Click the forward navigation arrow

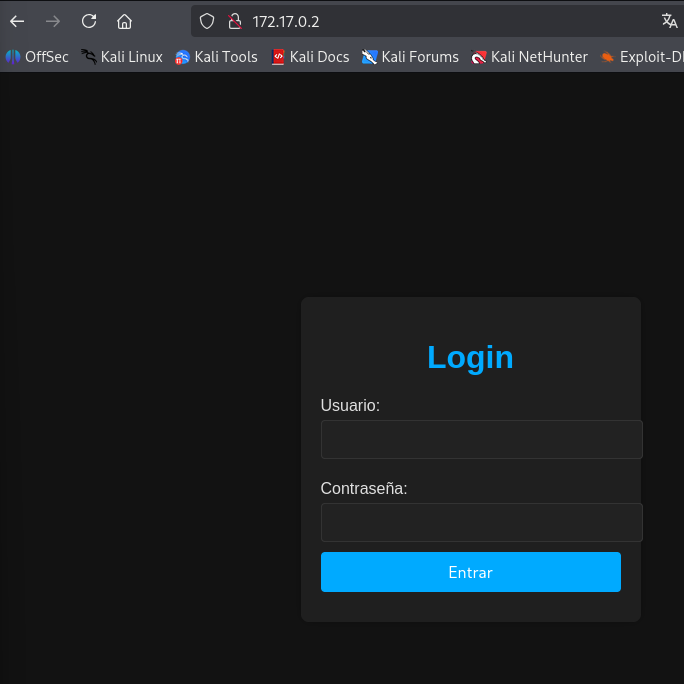click(x=53, y=21)
